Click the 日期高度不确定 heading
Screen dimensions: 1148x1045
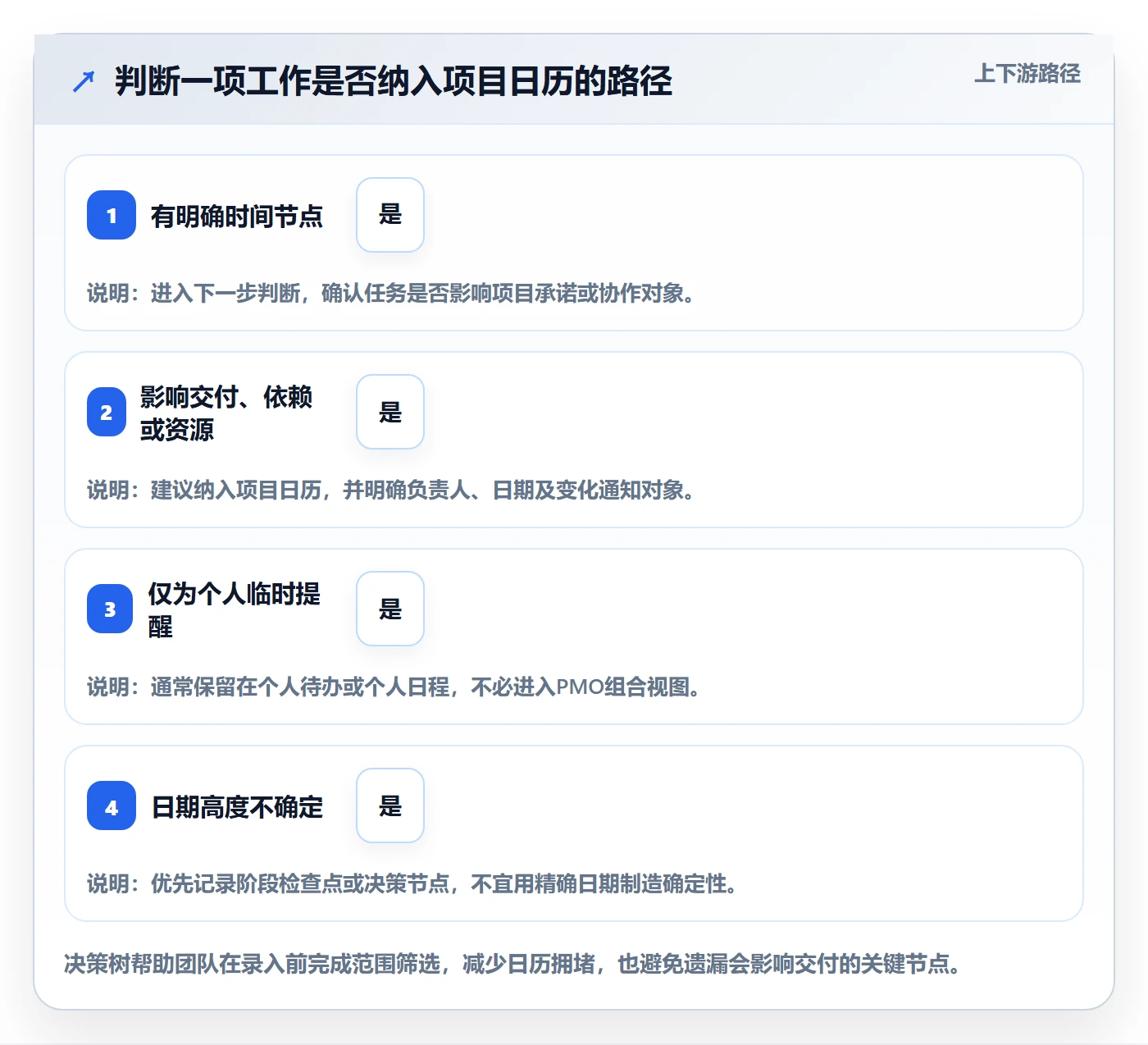click(238, 806)
